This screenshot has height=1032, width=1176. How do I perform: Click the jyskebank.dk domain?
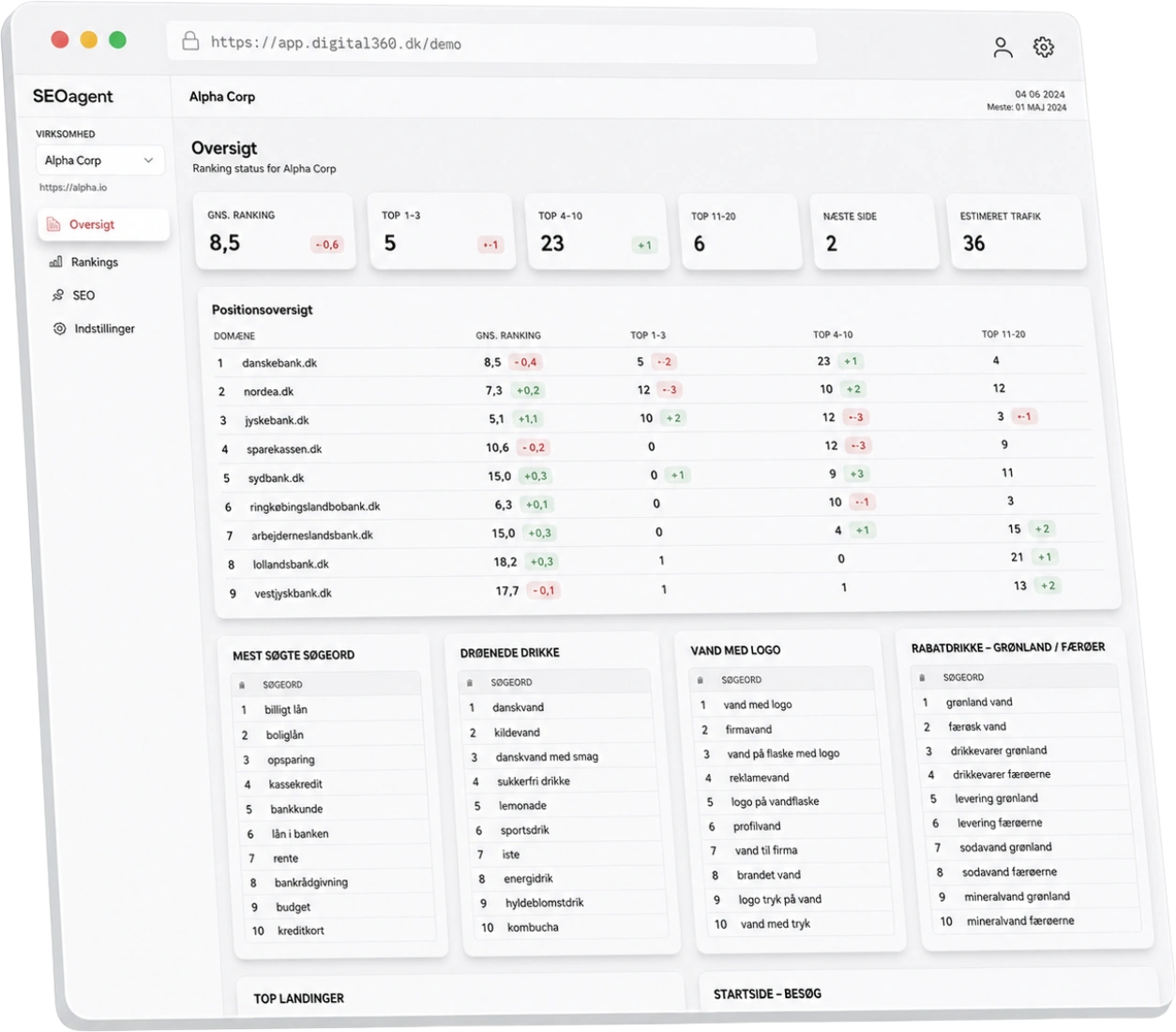(277, 420)
